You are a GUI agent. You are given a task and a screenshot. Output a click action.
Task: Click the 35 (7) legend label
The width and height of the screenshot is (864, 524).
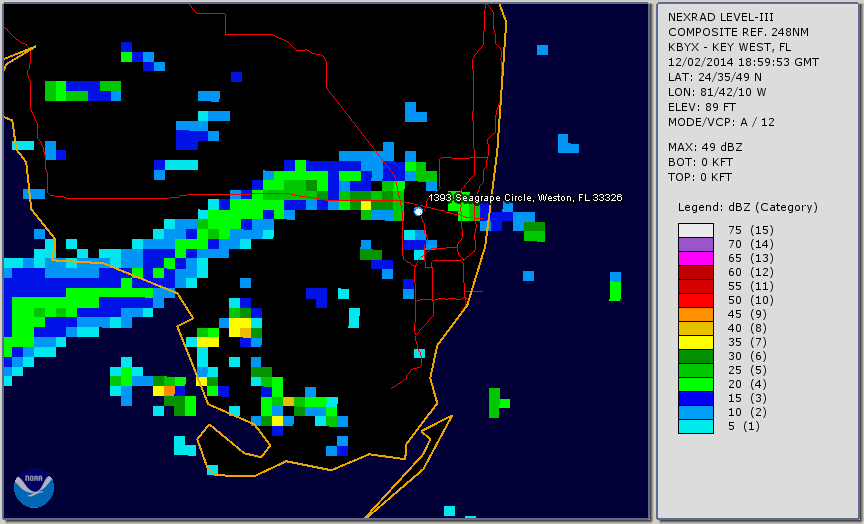[x=748, y=342]
